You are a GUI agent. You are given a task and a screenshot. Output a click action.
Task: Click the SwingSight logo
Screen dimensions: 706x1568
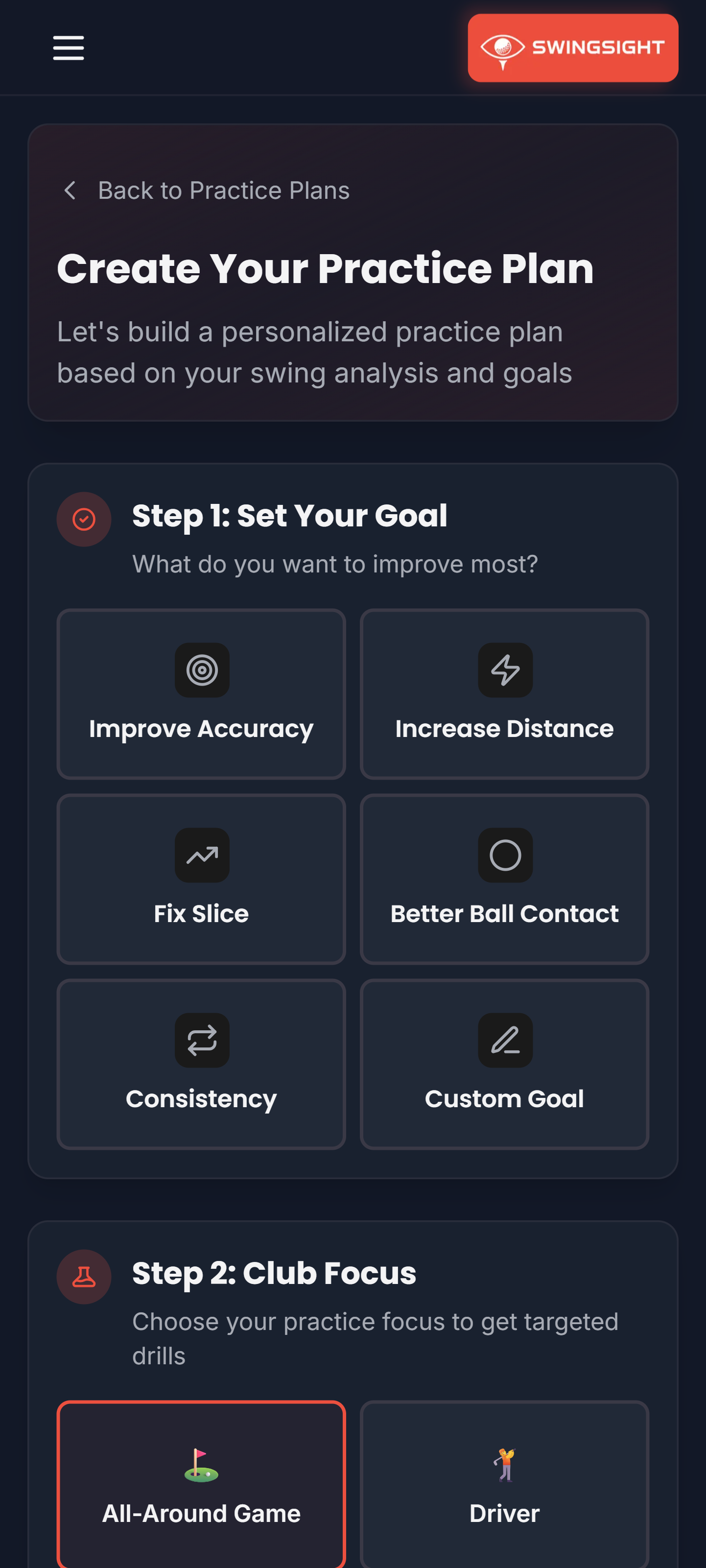572,48
